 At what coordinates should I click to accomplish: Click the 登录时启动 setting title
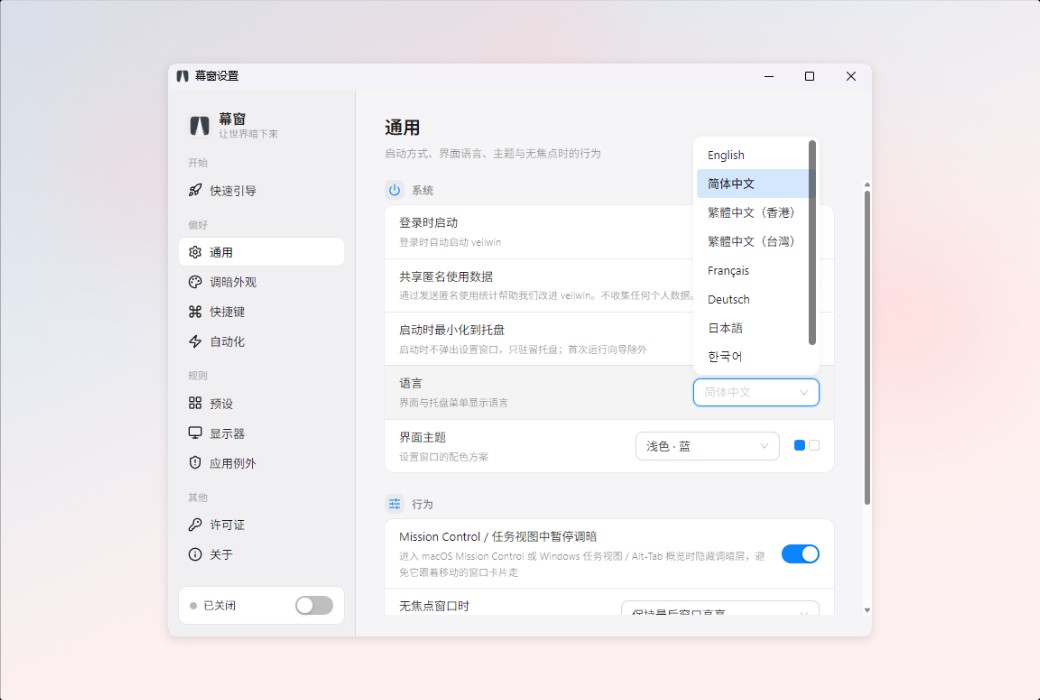click(428, 223)
